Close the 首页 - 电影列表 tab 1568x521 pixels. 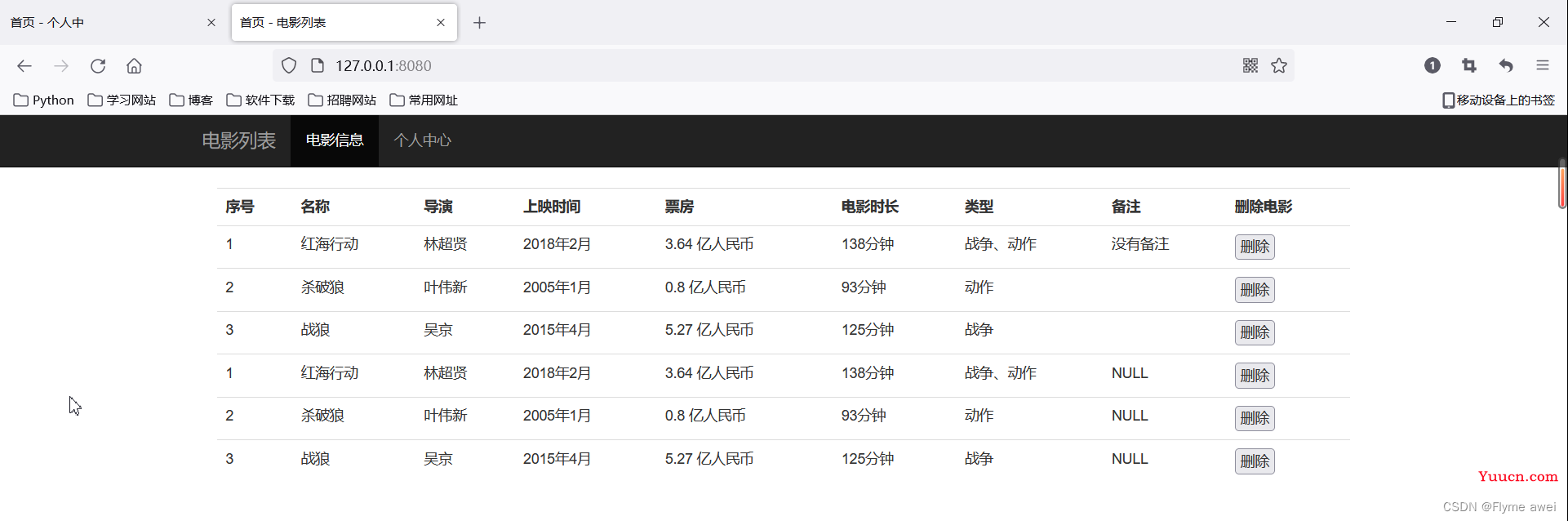(x=441, y=23)
